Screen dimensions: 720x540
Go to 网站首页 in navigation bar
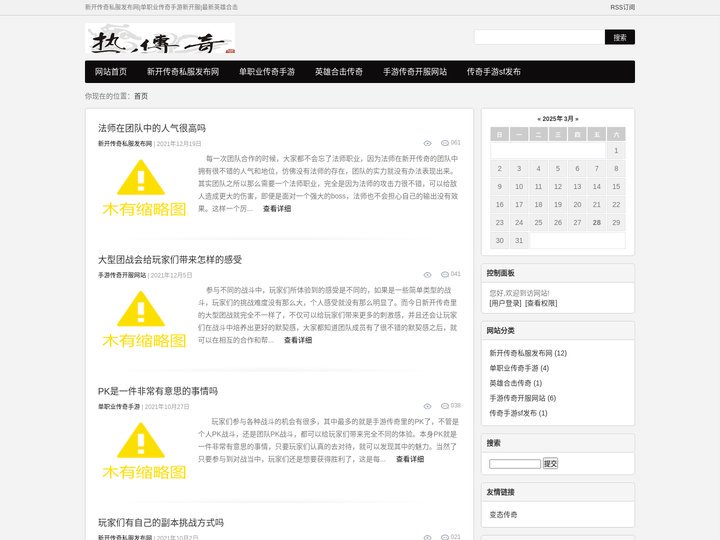click(111, 72)
